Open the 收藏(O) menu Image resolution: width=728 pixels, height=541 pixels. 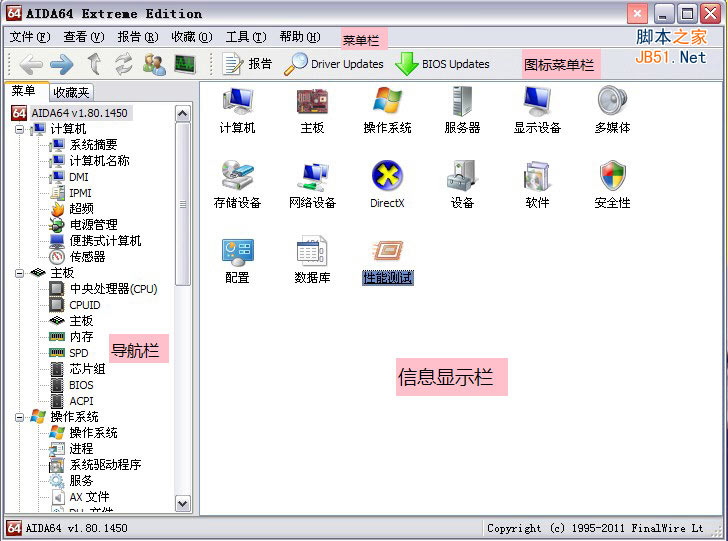tap(192, 37)
